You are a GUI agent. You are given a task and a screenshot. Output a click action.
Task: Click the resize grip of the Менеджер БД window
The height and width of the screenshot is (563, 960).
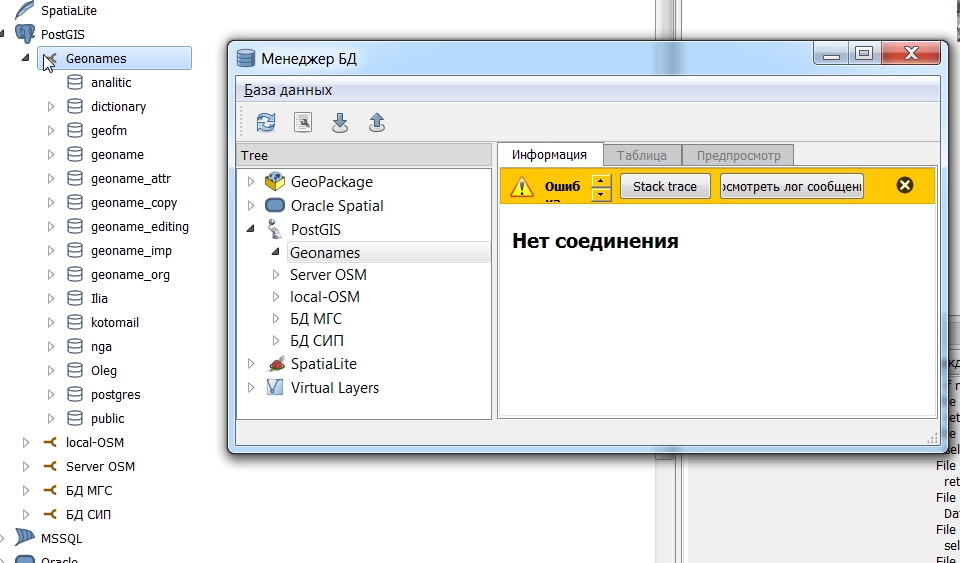[x=932, y=437]
